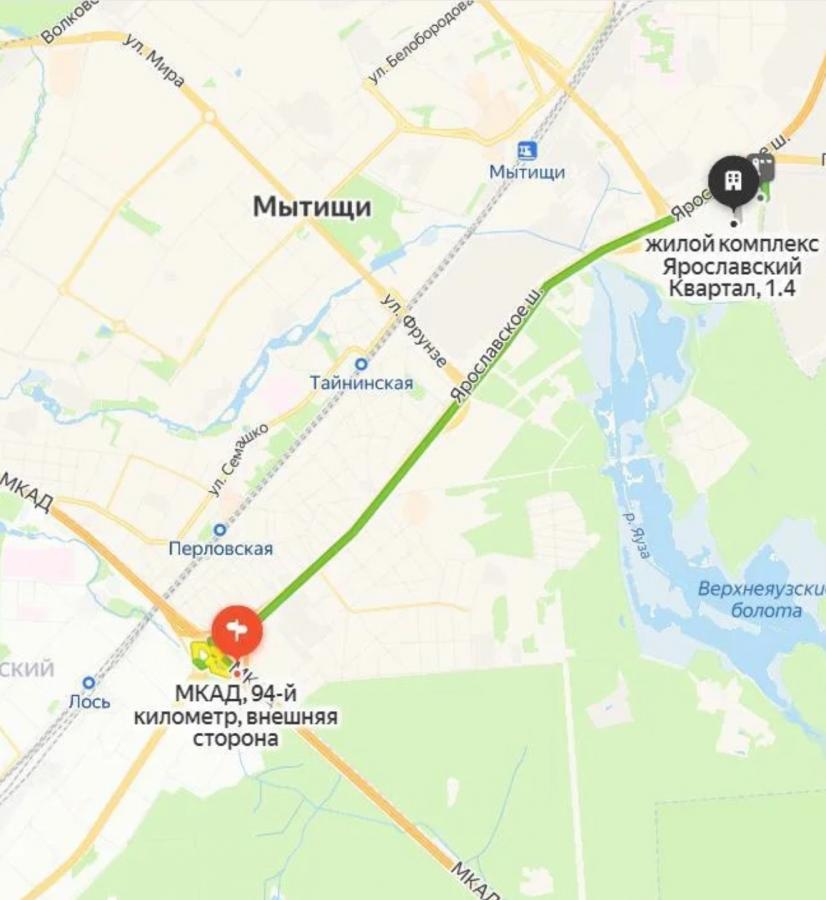Viewport: 826px width, 900px height.
Task: Click the ул. Семашко street label
Action: coord(238,460)
